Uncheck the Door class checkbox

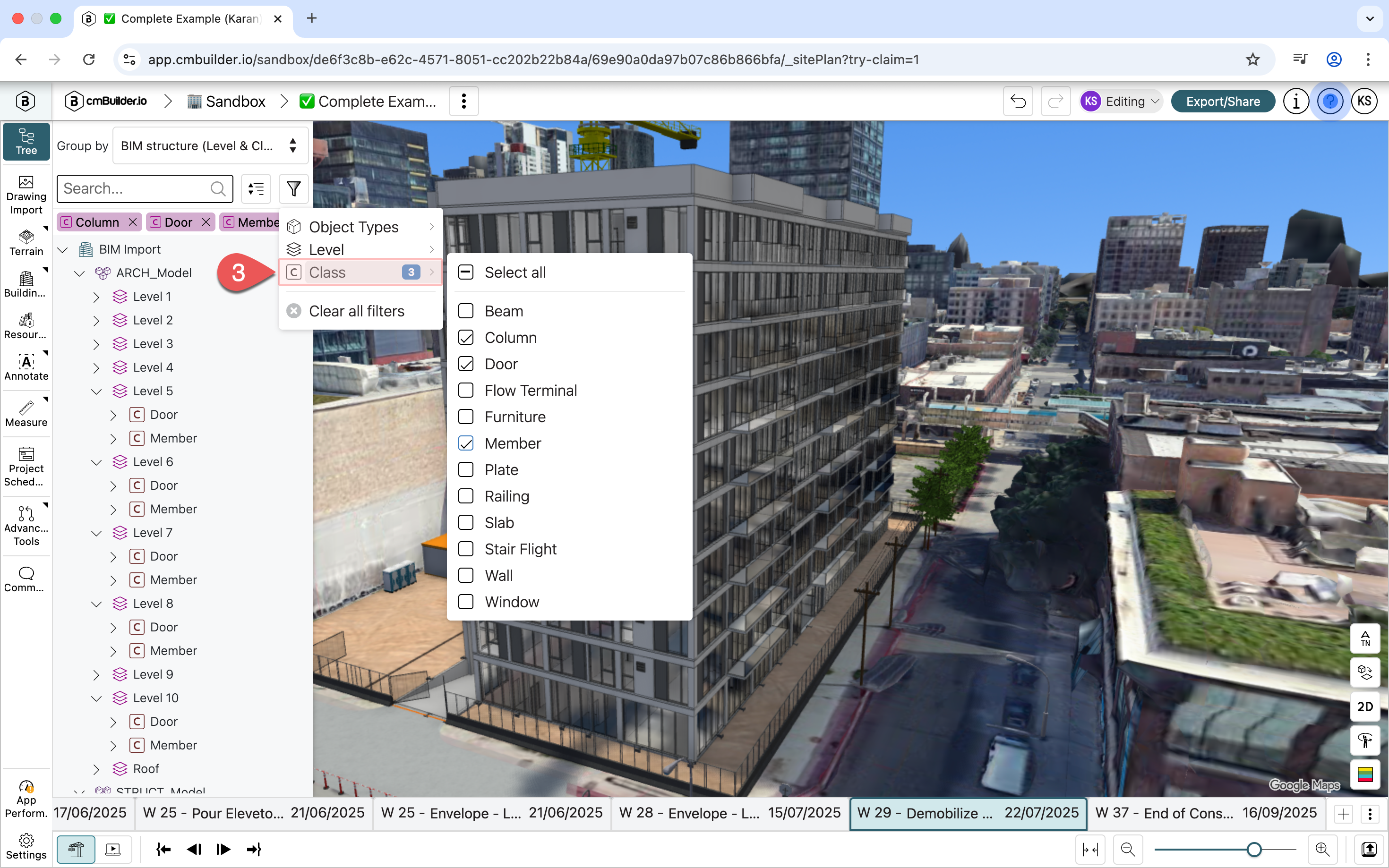[466, 364]
